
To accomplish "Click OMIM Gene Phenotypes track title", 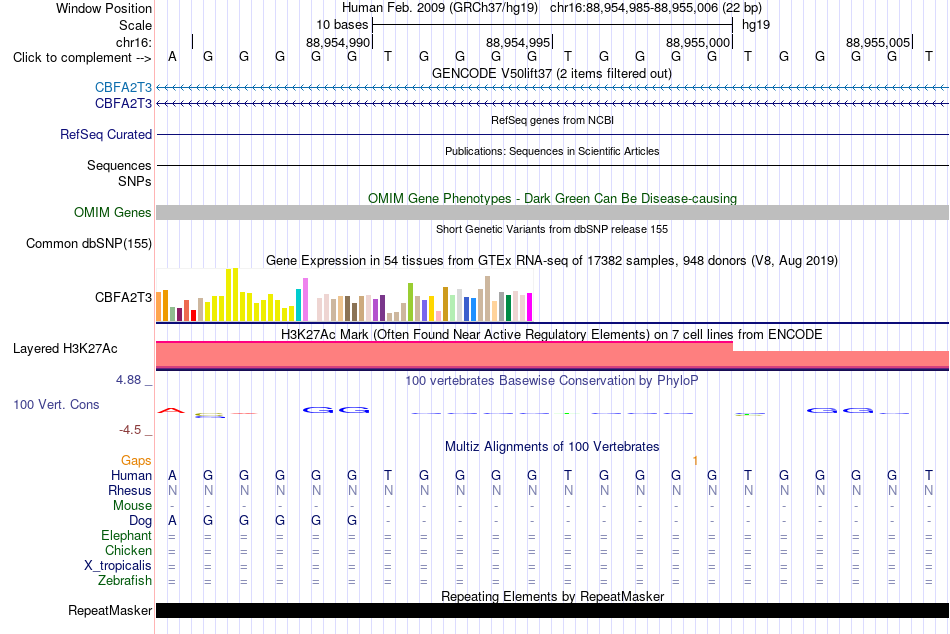I will (552, 198).
